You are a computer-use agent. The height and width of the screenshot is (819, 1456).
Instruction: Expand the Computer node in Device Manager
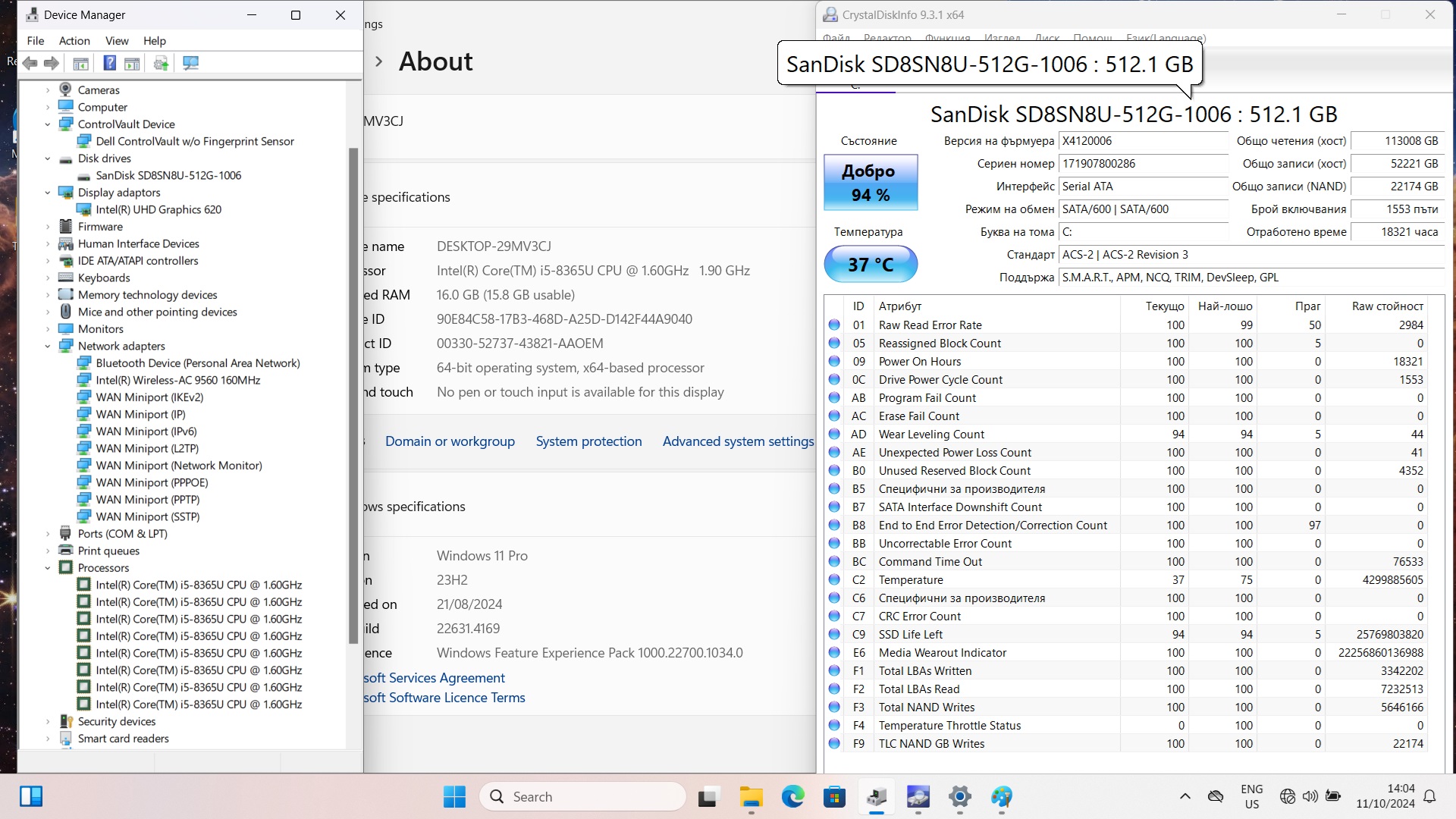point(48,107)
